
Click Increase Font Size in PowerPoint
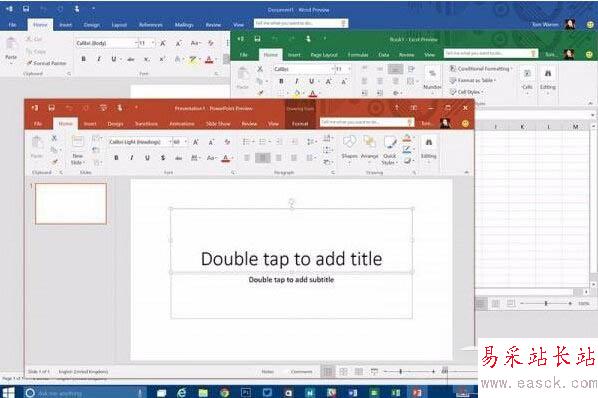(x=196, y=142)
